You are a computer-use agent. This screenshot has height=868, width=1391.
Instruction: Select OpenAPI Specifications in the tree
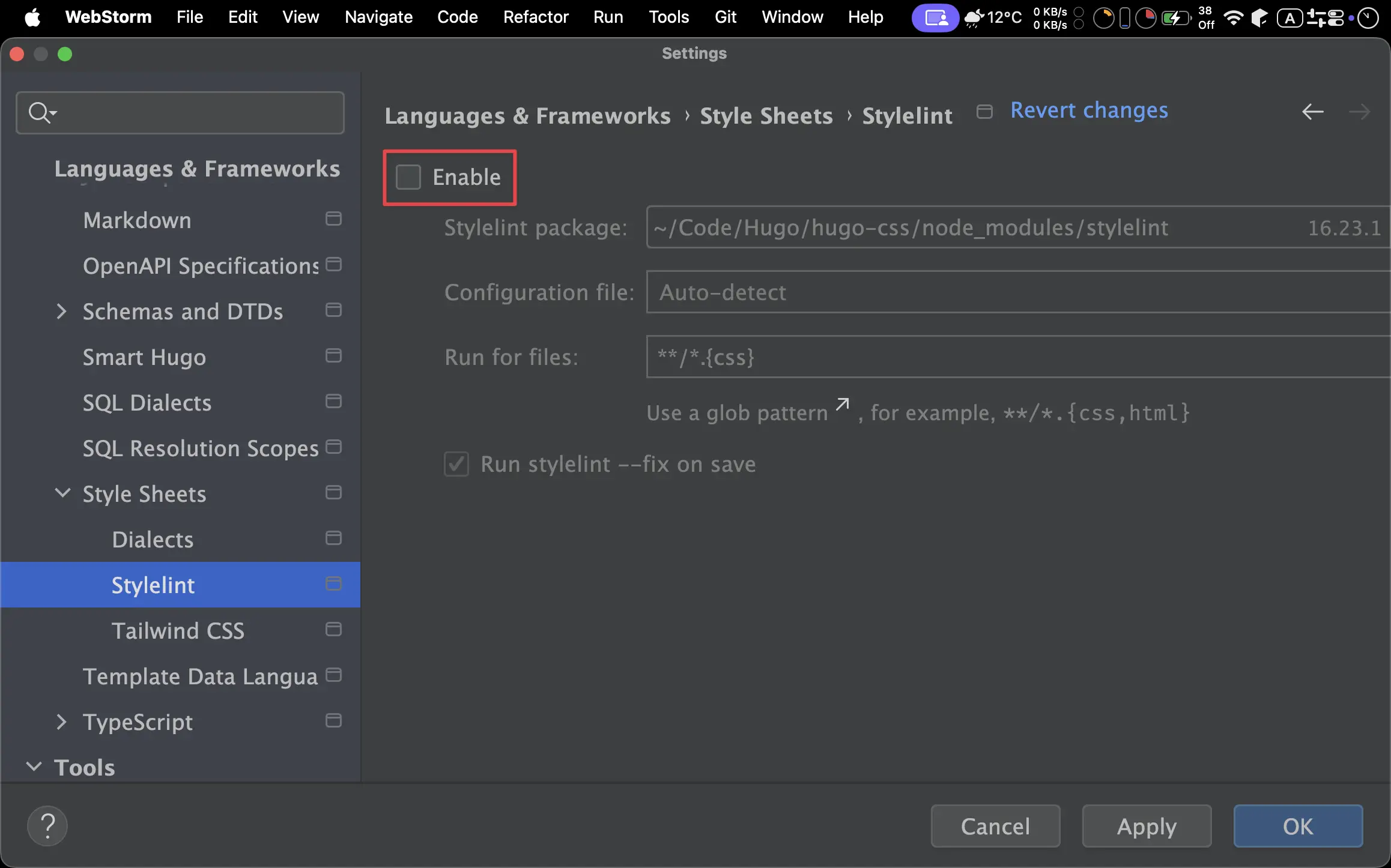click(201, 266)
